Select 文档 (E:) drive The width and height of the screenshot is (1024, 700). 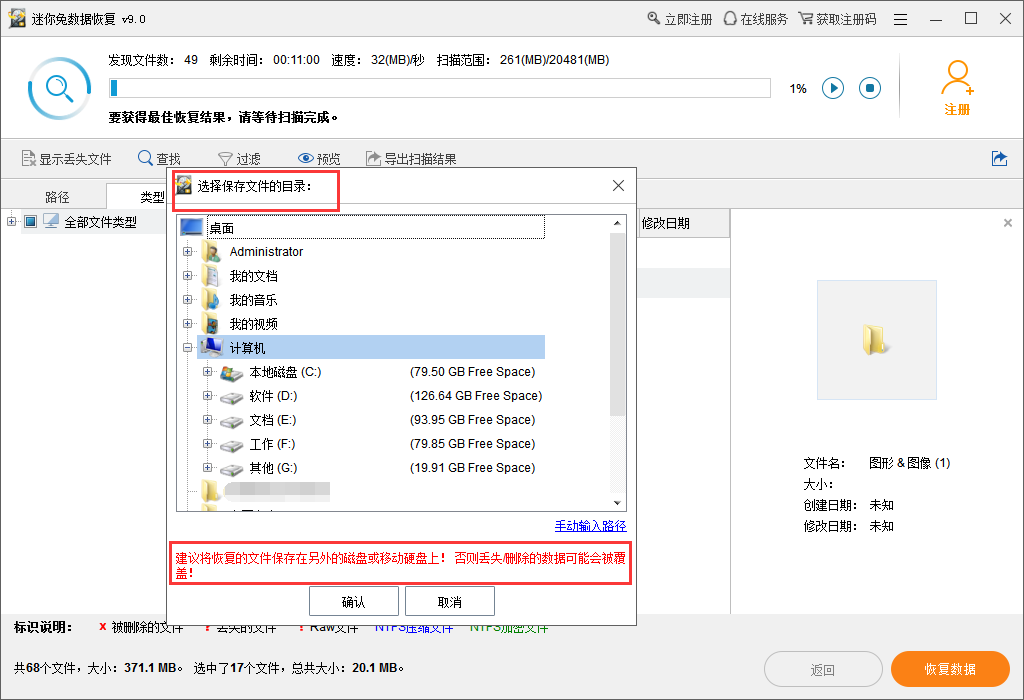(272, 420)
